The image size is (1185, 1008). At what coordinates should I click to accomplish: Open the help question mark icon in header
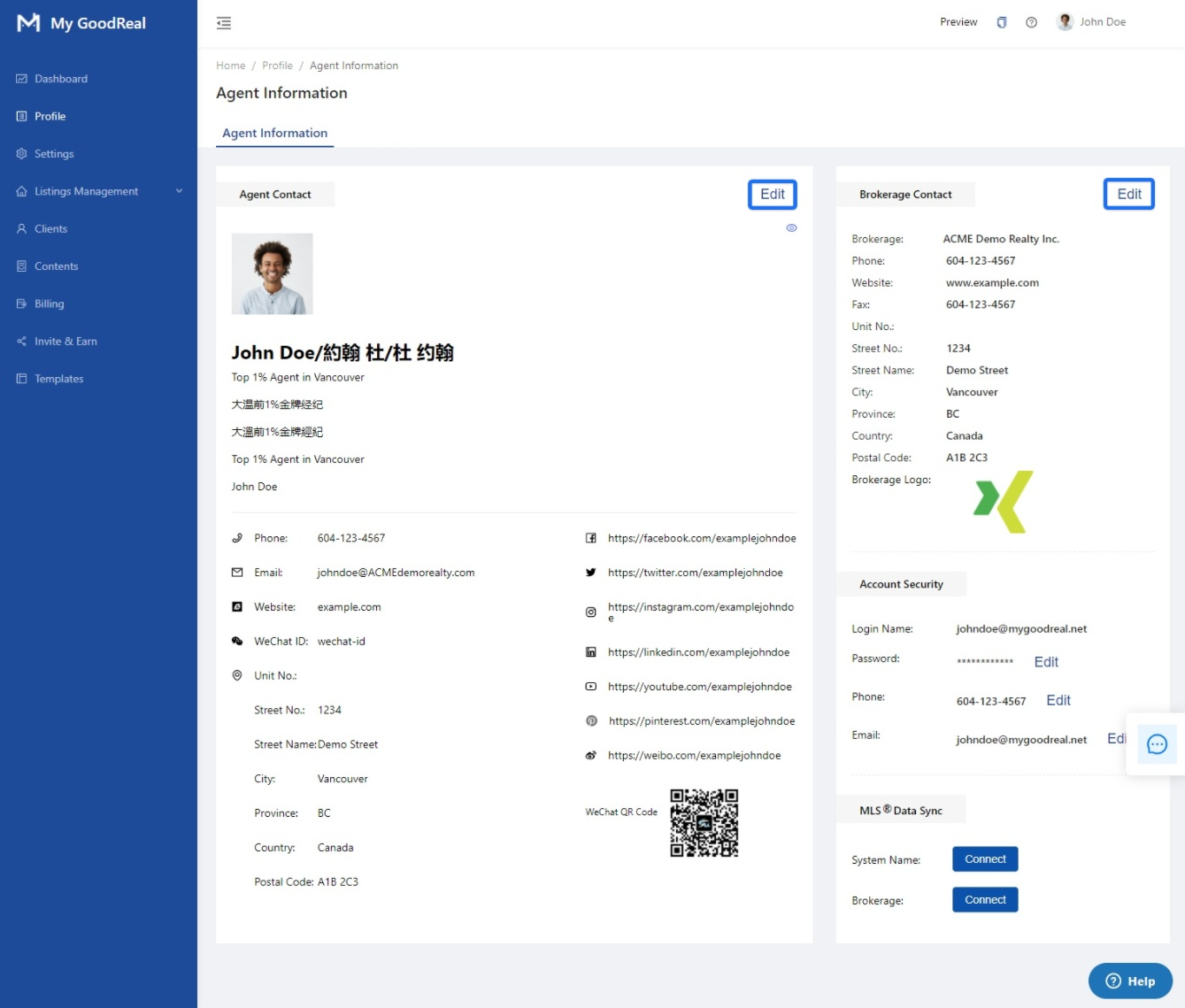[x=1031, y=23]
